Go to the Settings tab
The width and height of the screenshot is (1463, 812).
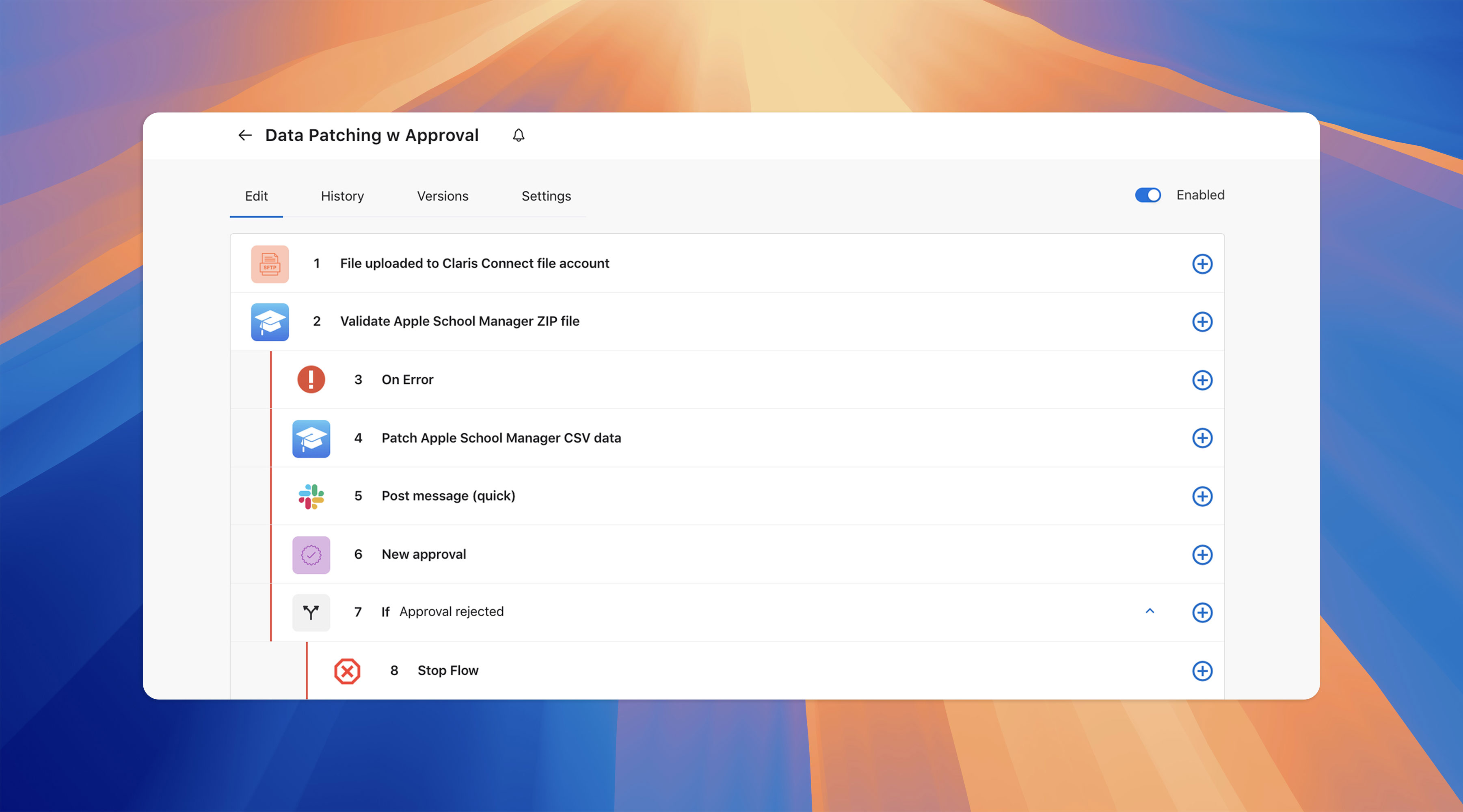546,197
